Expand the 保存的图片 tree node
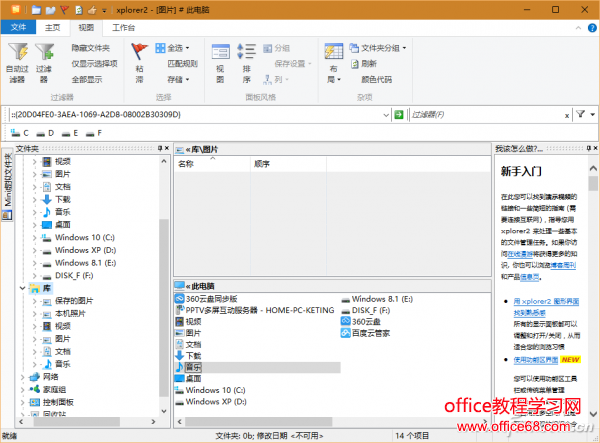This screenshot has height=443, width=600. [x=34, y=301]
